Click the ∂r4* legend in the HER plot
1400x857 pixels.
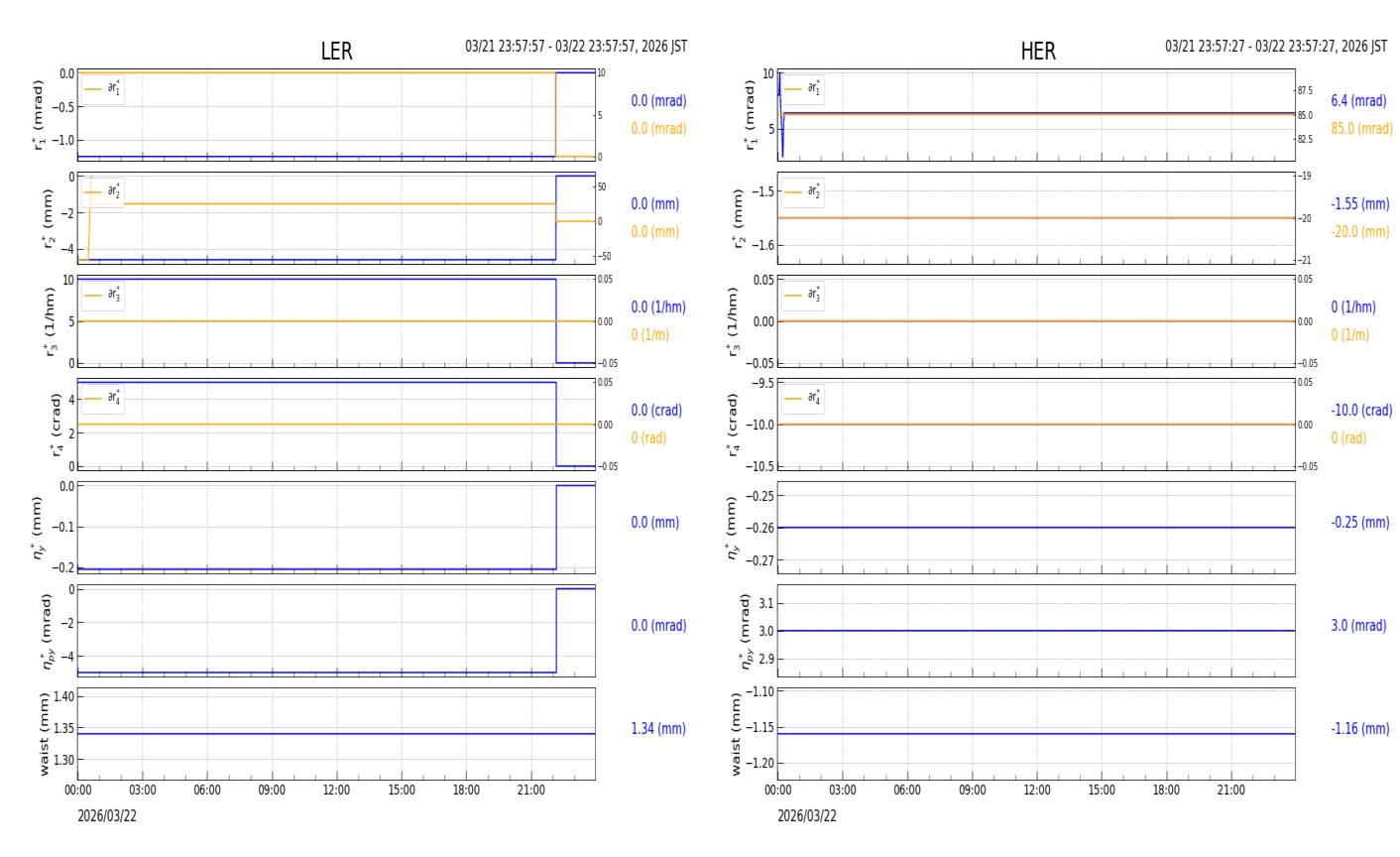click(x=803, y=399)
